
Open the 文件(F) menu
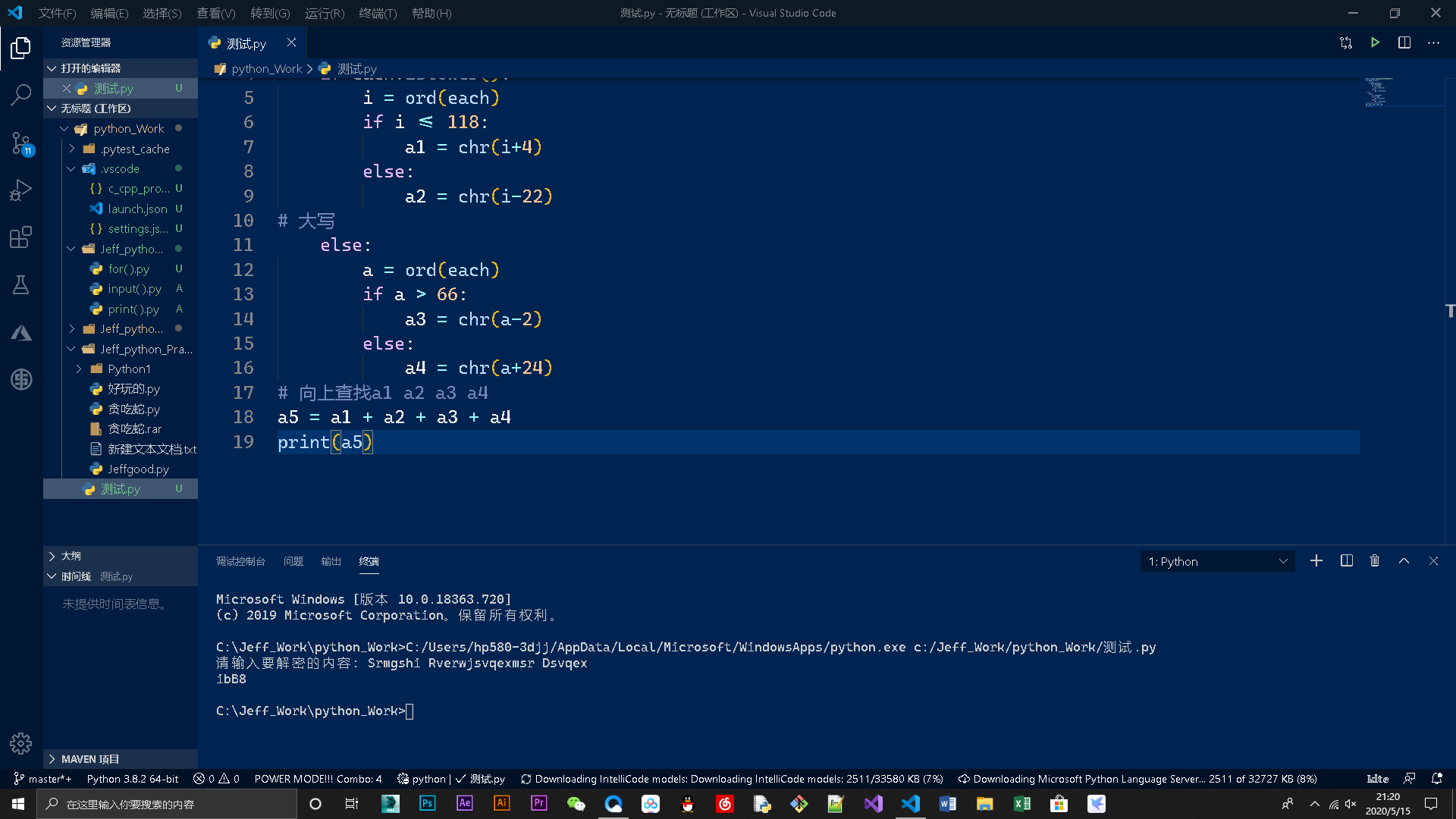pyautogui.click(x=57, y=13)
